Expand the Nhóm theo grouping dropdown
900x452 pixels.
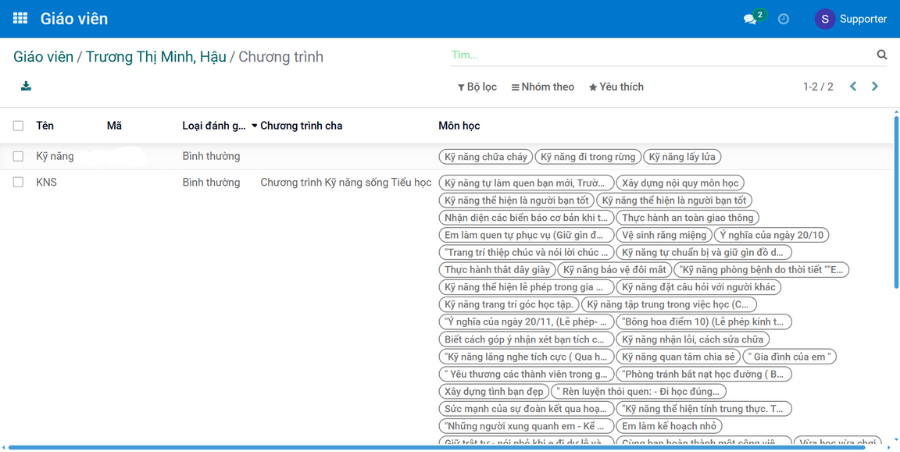tap(543, 87)
